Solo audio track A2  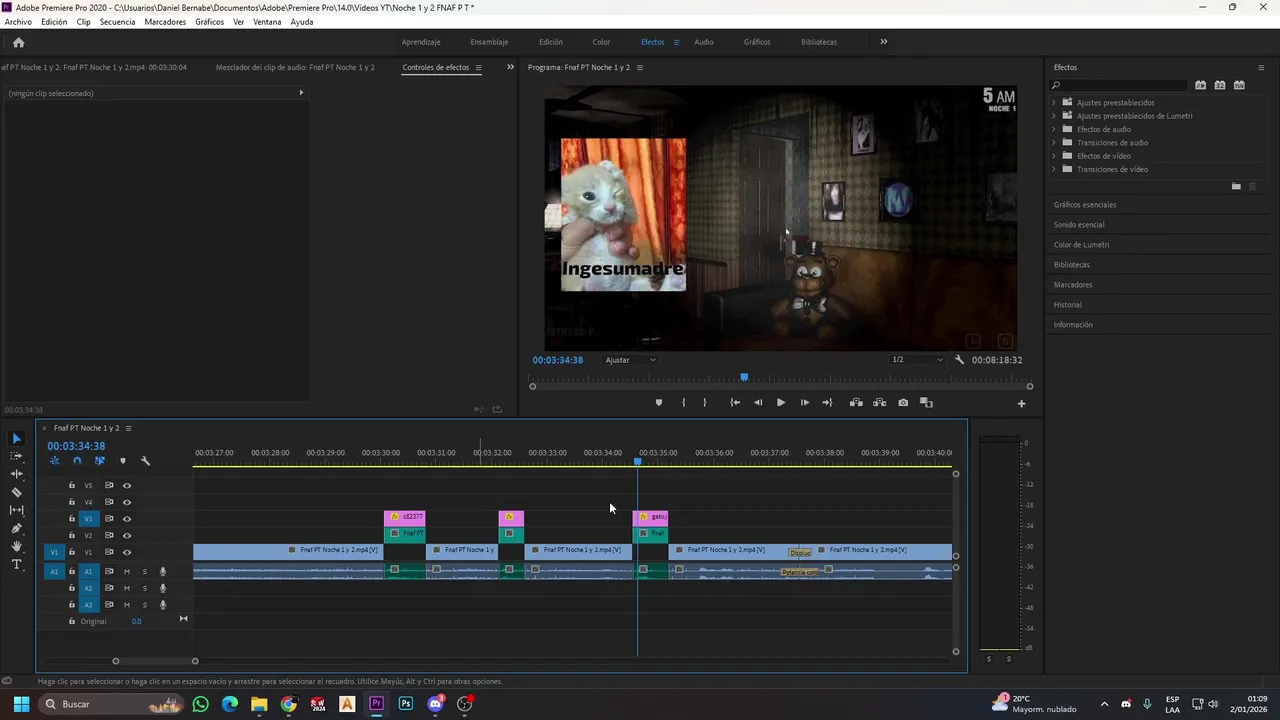point(144,588)
